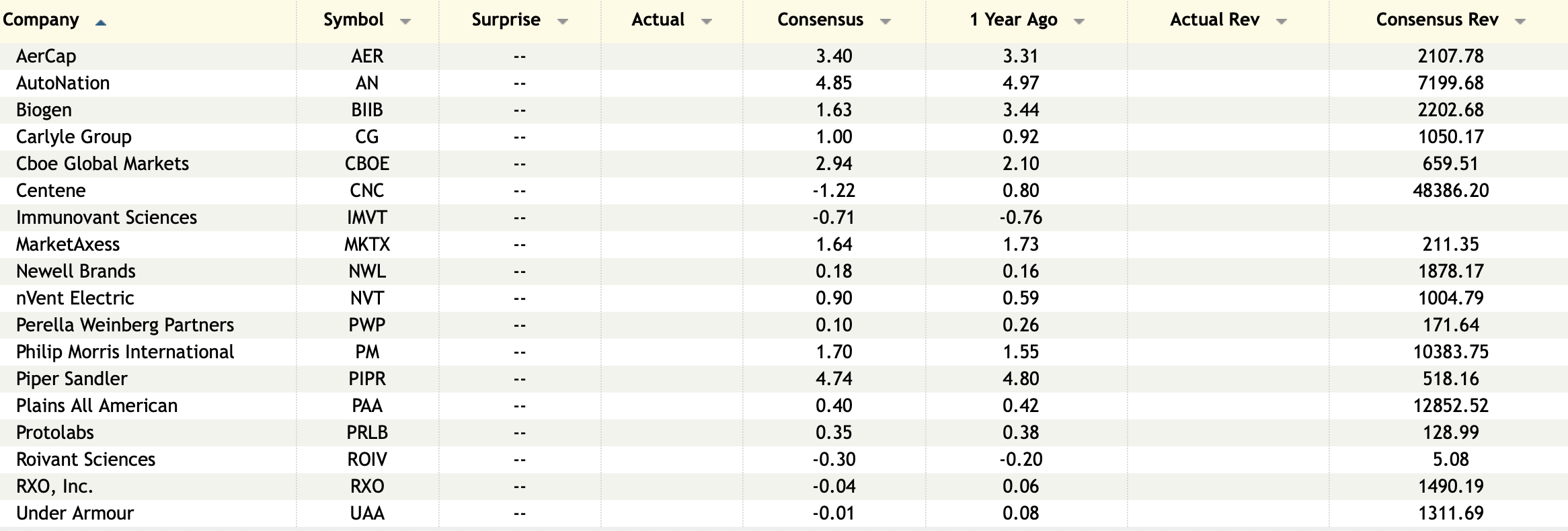This screenshot has height=531, width=1568.
Task: Sort by the Consensus Rev header
Action: click(x=1437, y=20)
